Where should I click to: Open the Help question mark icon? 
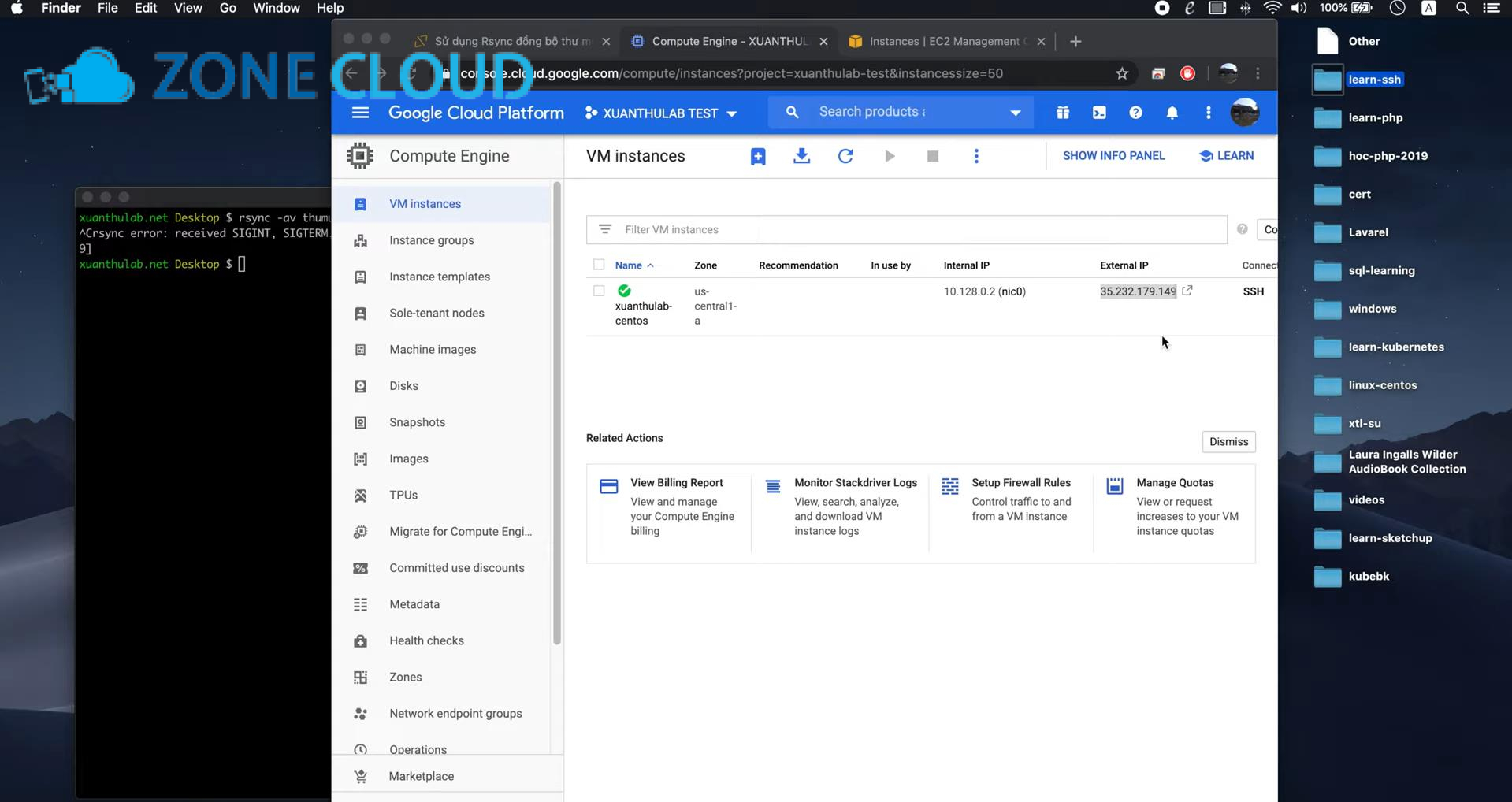(1136, 112)
